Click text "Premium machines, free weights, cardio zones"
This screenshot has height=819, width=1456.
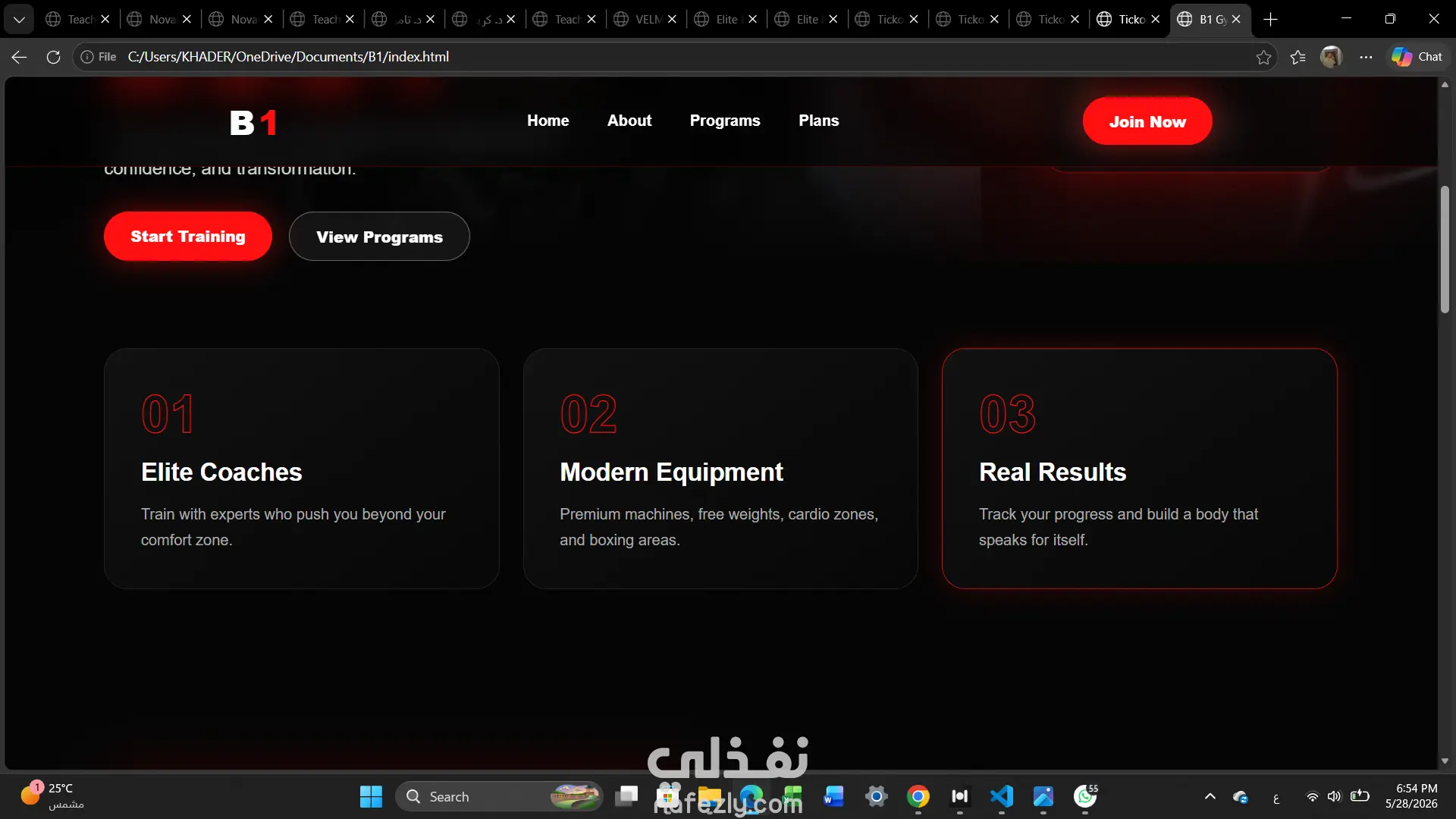pyautogui.click(x=718, y=514)
